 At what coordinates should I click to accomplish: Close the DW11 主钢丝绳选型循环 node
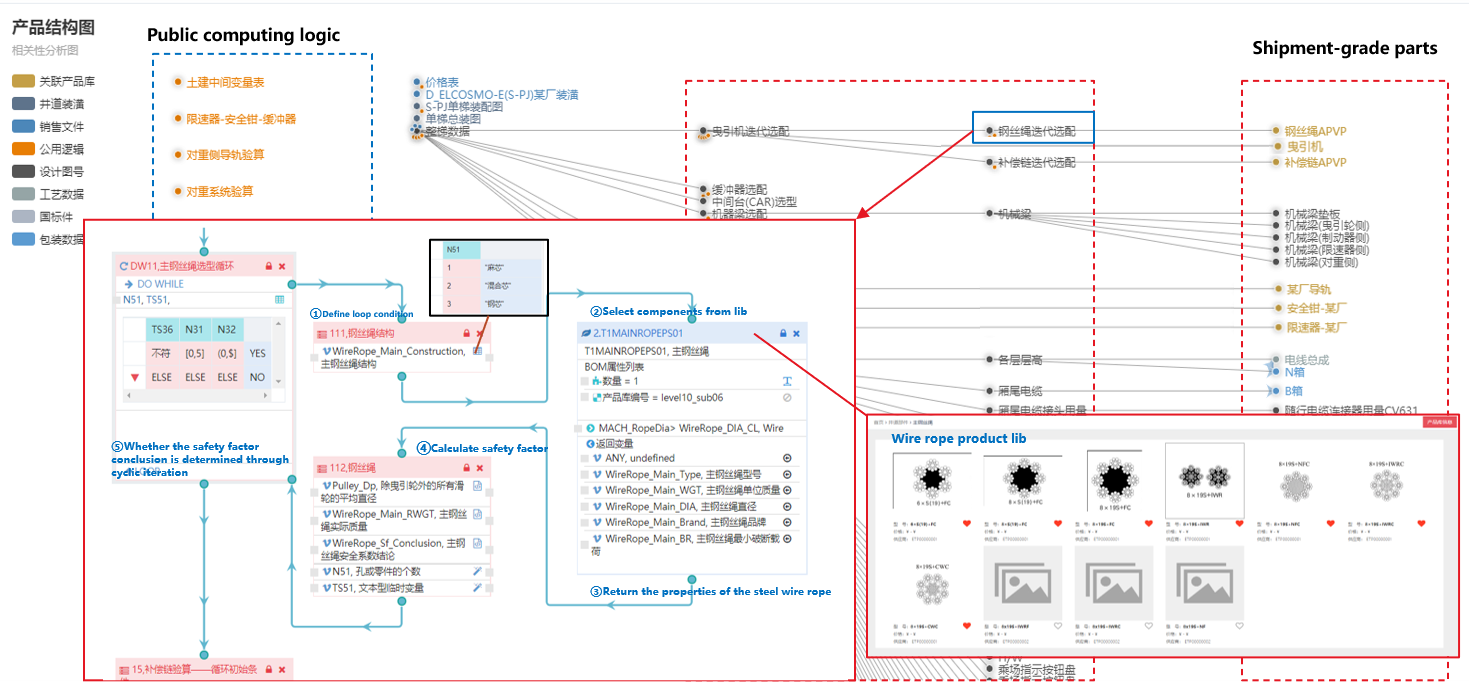click(x=282, y=266)
